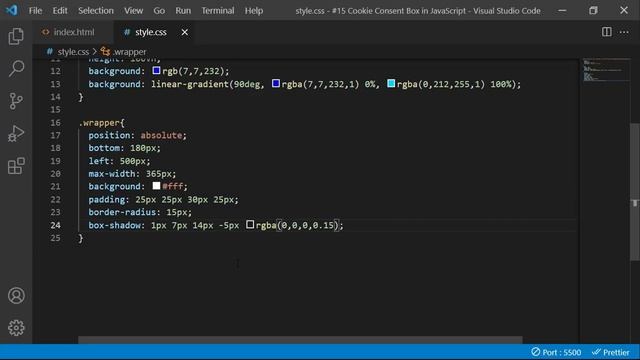Click the VS Code logo icon

[x=11, y=10]
